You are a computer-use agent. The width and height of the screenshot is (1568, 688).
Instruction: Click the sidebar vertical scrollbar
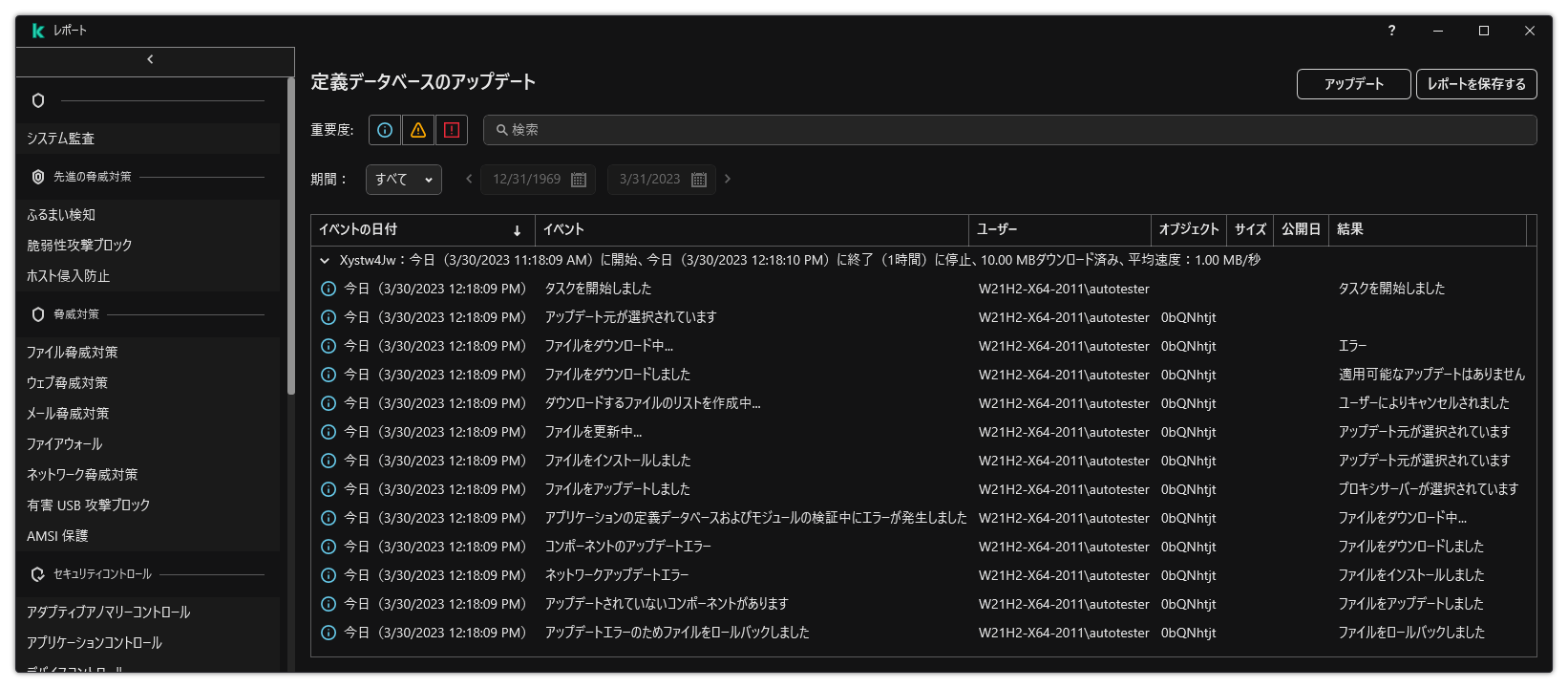(290, 235)
